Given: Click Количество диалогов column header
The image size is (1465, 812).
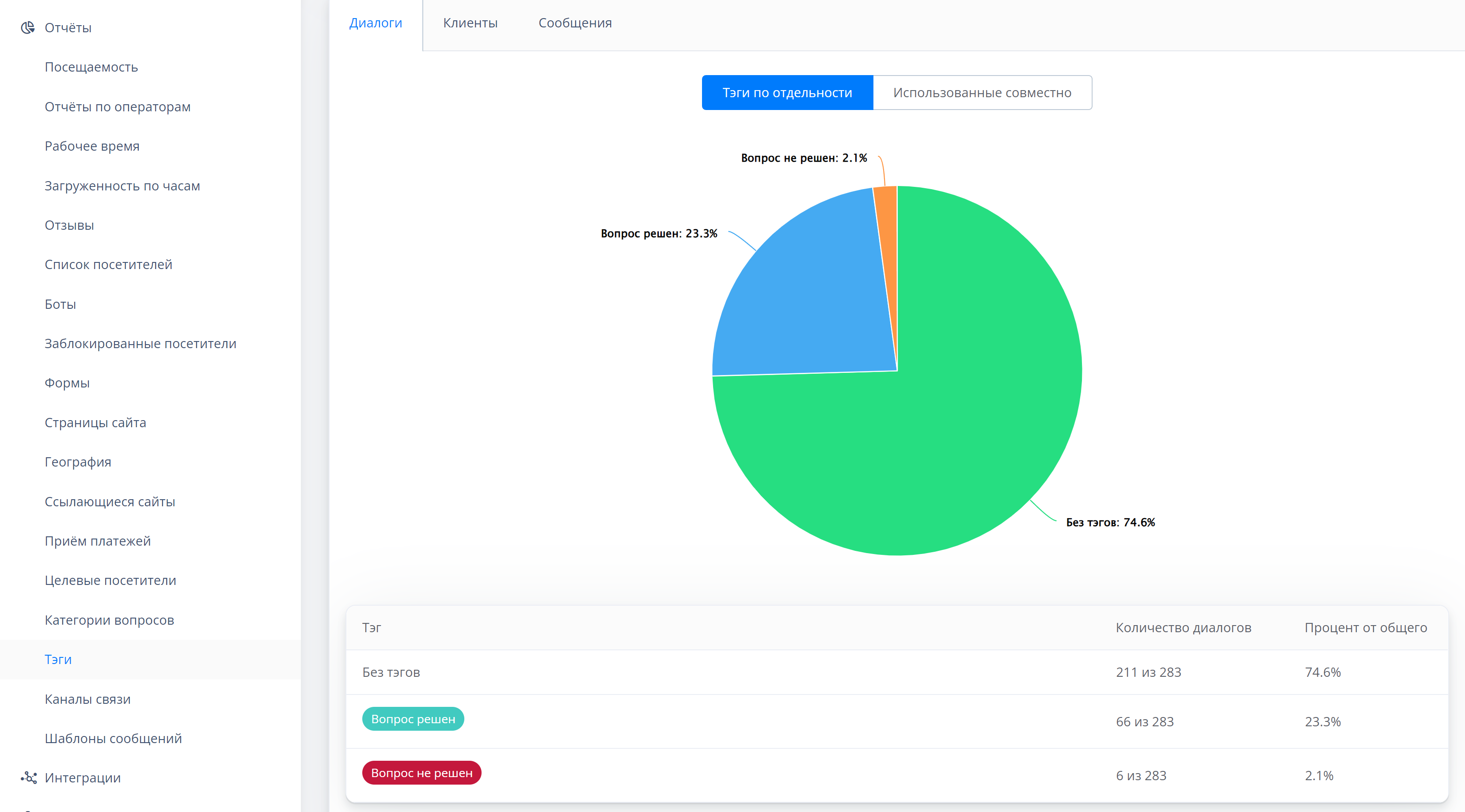Looking at the screenshot, I should pyautogui.click(x=1183, y=628).
